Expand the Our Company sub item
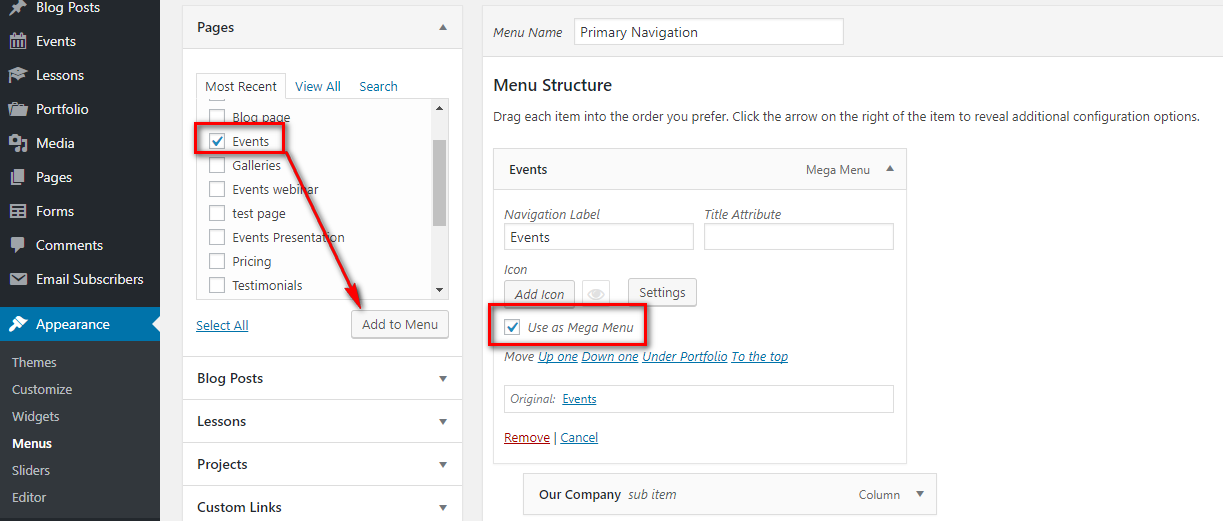This screenshot has height=521, width=1223. point(920,494)
